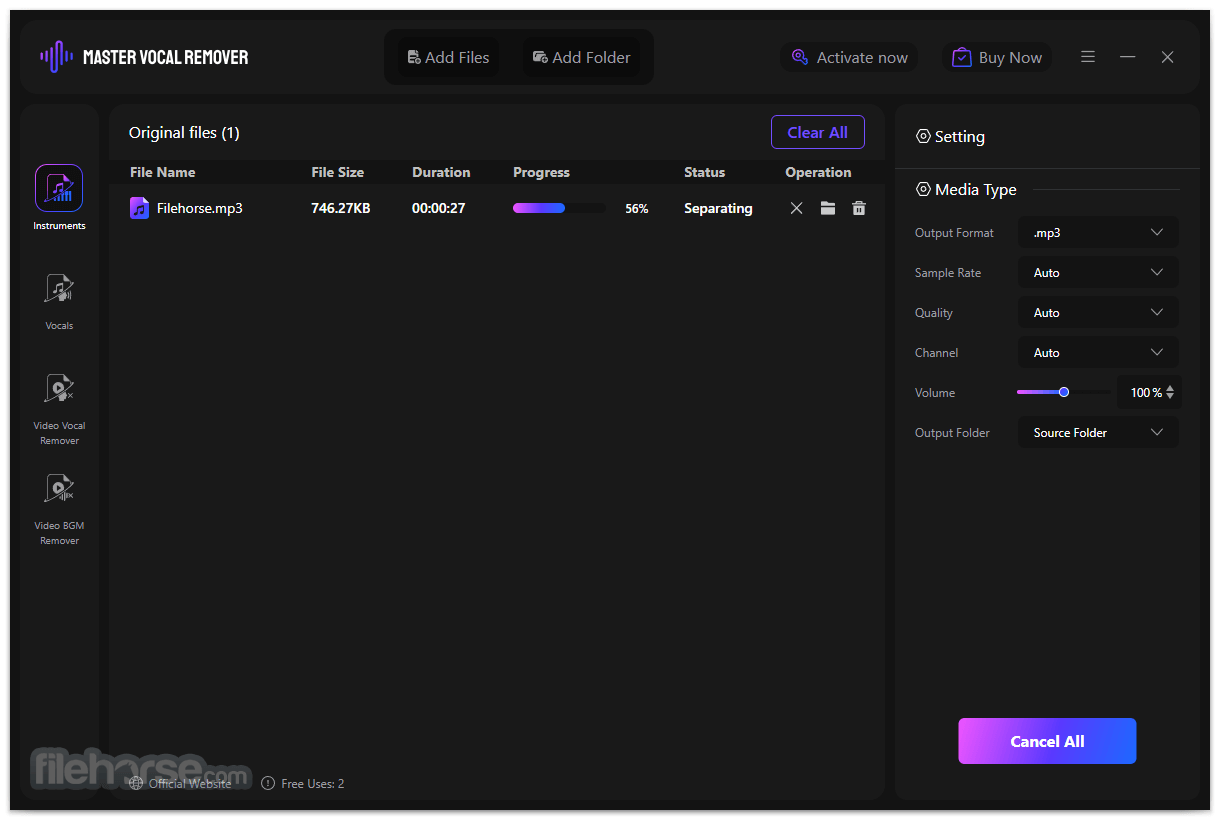Click the Free Uses info icon

pyautogui.click(x=268, y=783)
